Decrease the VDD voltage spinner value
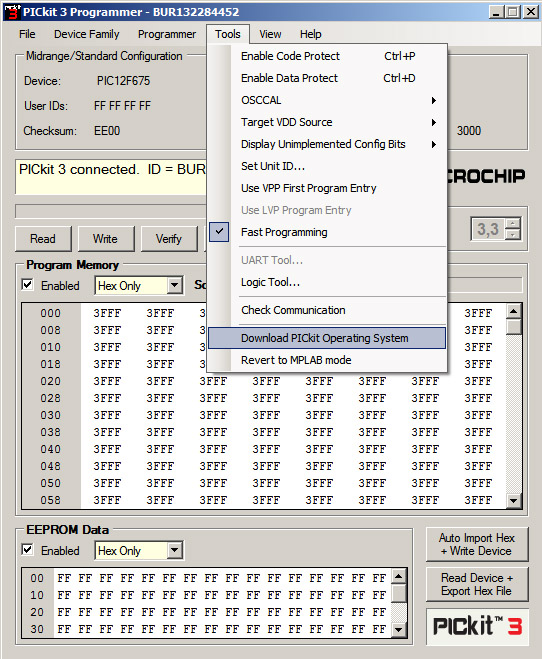Viewport: 542px width, 659px height. [x=513, y=235]
